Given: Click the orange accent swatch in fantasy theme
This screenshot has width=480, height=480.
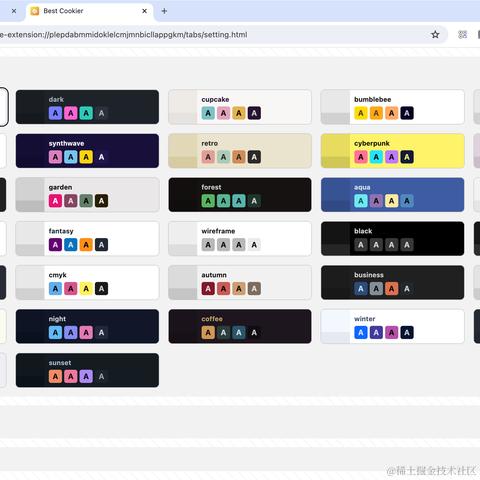Looking at the screenshot, I should [86, 245].
